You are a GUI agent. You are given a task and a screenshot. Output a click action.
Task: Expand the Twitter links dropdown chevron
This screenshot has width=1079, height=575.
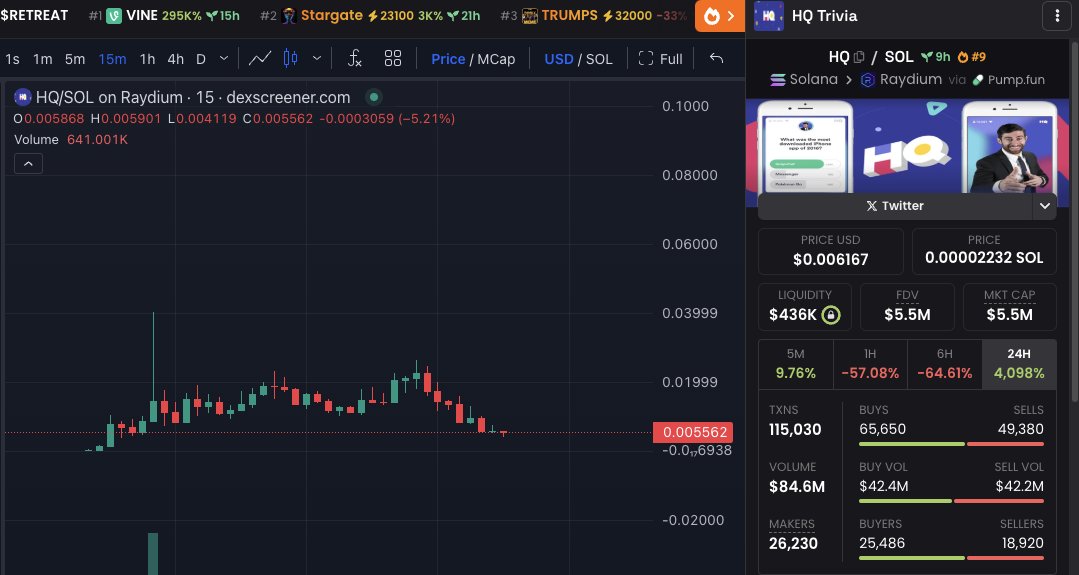pos(1044,206)
